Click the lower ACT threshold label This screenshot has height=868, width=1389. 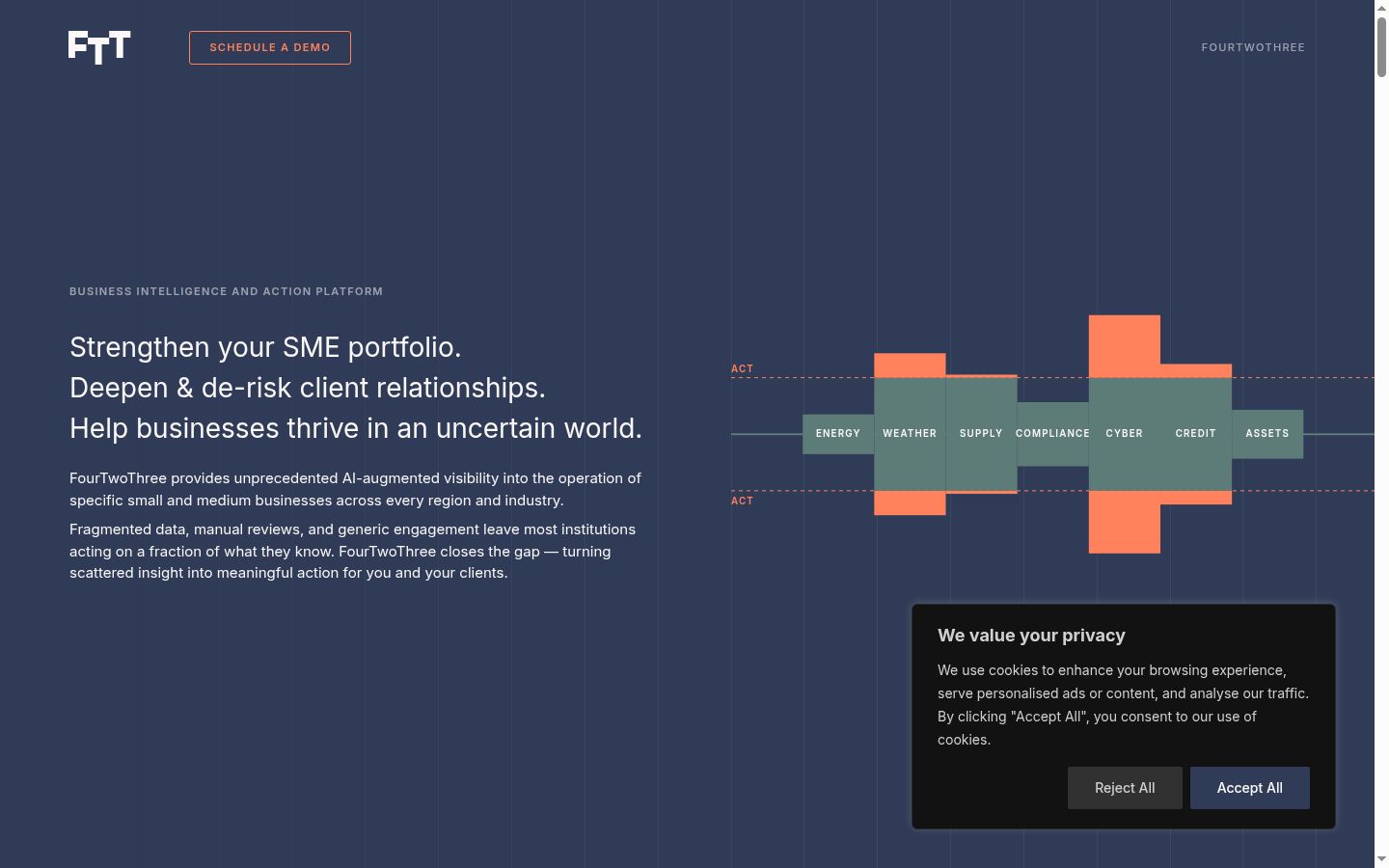click(742, 501)
